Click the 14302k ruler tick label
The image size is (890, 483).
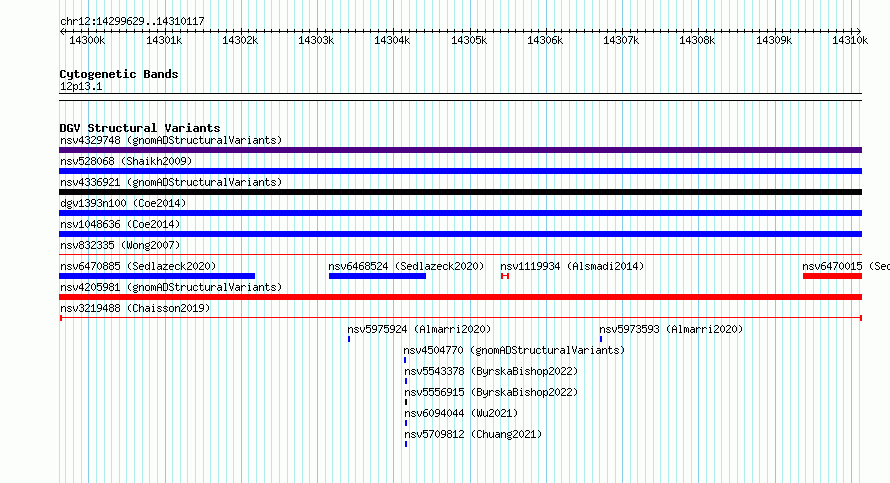click(x=240, y=40)
